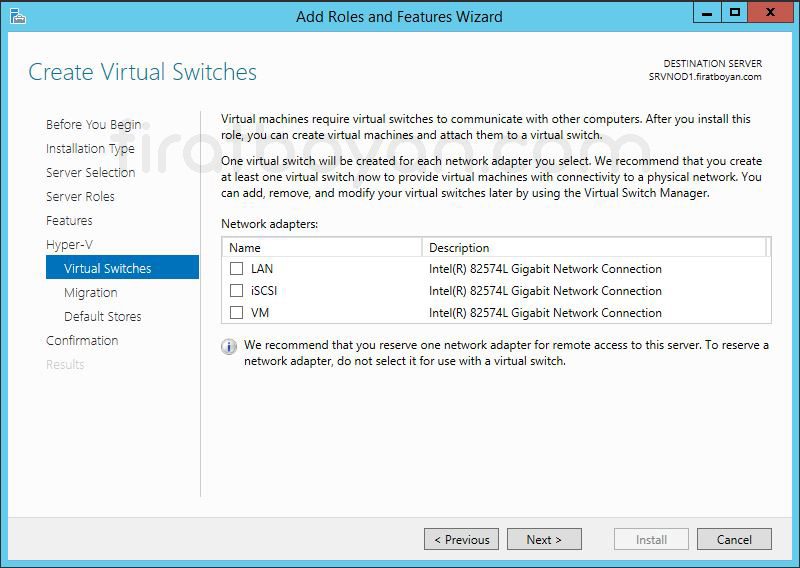Open the Migration step

[x=91, y=292]
